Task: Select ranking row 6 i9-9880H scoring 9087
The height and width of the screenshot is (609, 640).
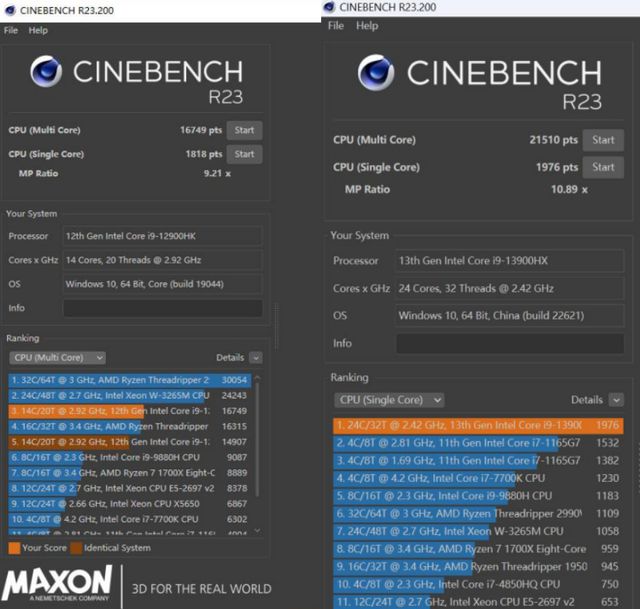Action: [130, 458]
